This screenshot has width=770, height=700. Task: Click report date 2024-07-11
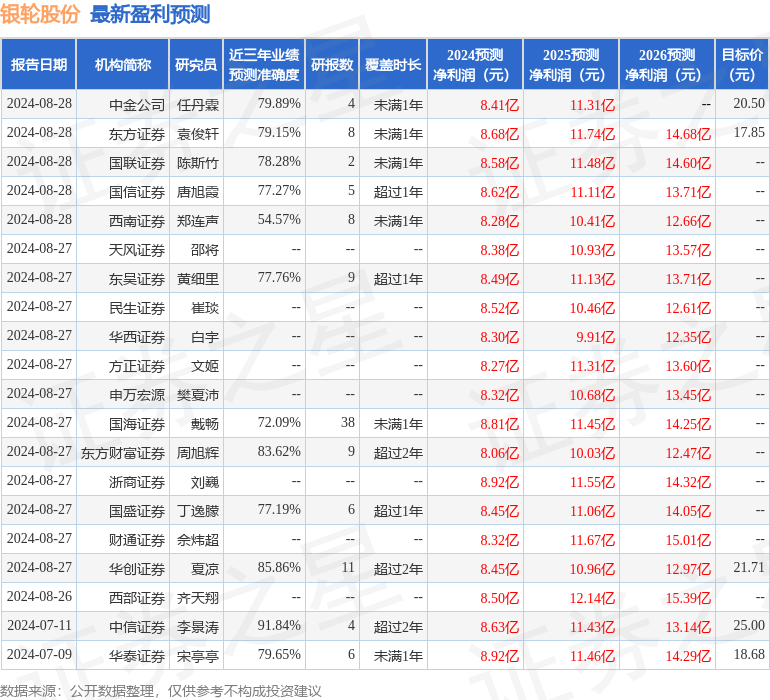[39, 625]
